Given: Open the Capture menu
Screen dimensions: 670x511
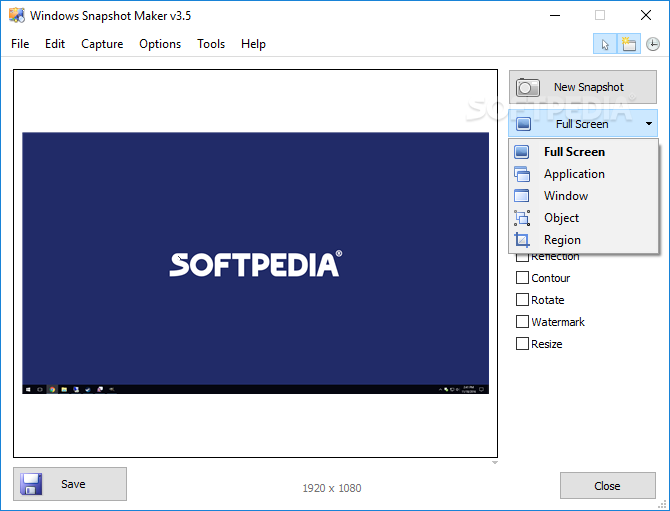Looking at the screenshot, I should 102,44.
